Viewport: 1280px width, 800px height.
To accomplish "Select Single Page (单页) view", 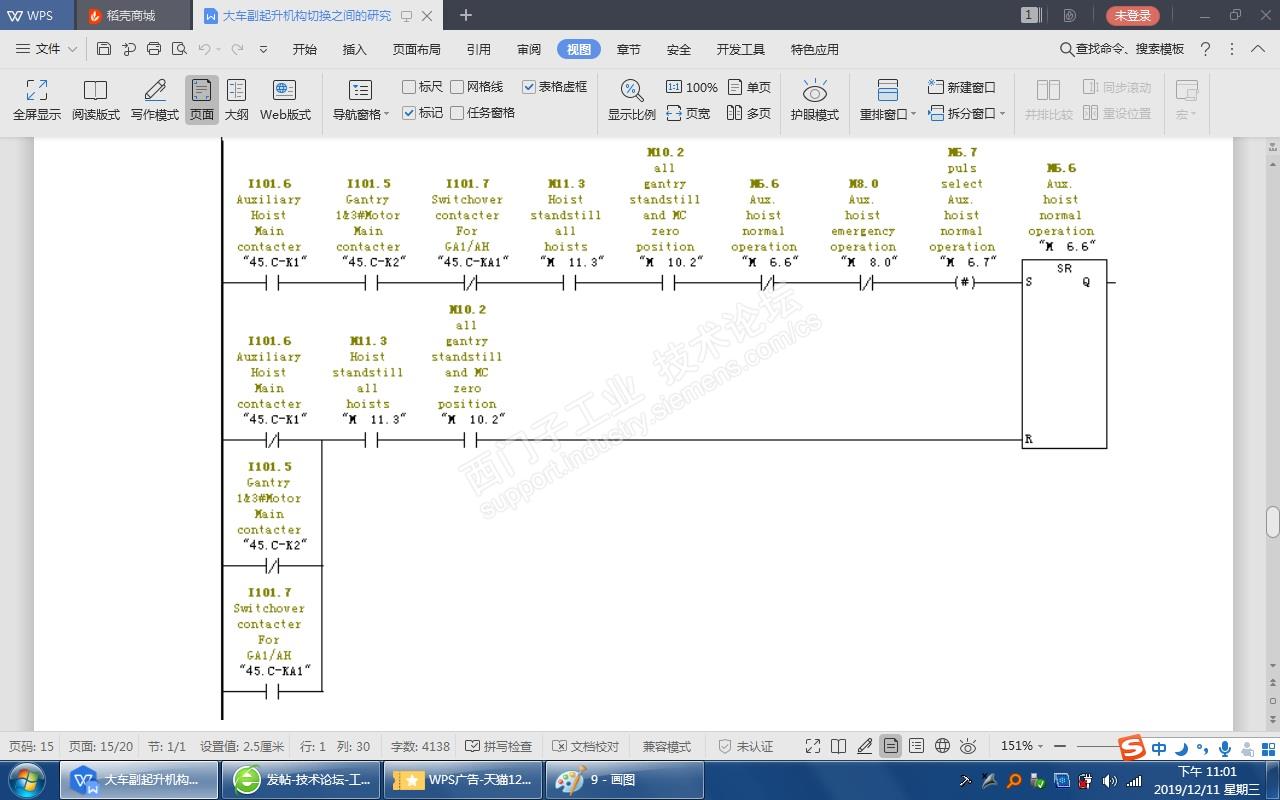I will point(750,87).
